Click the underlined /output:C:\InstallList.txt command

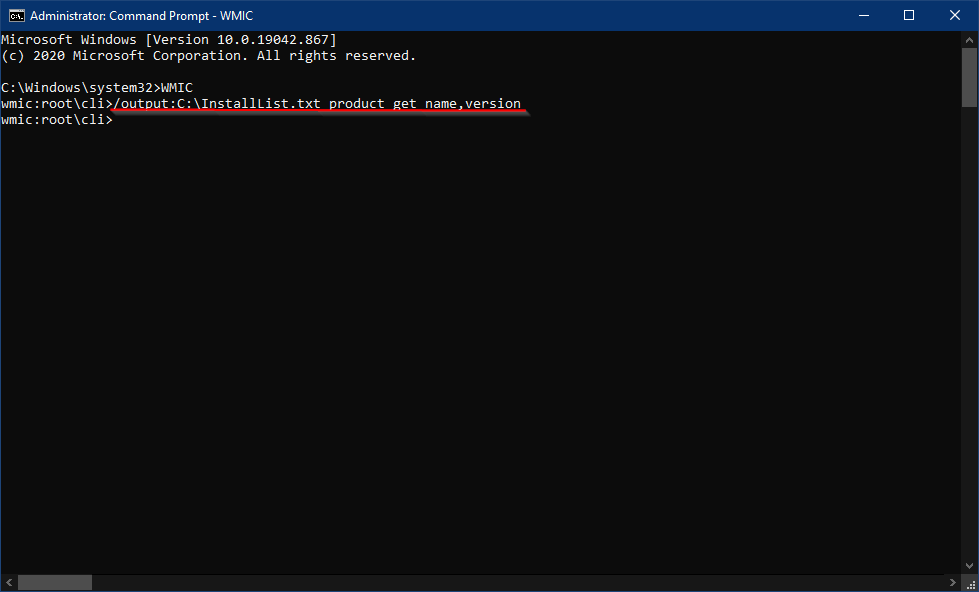[317, 104]
